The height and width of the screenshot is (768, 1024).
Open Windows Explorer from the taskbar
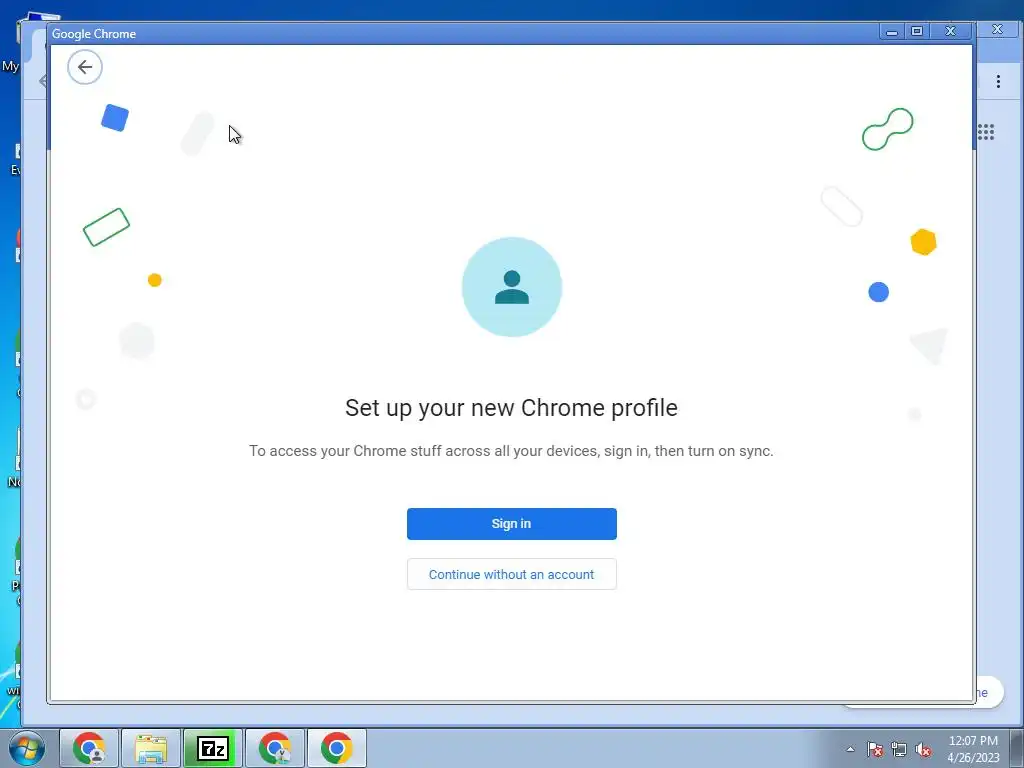pos(151,748)
